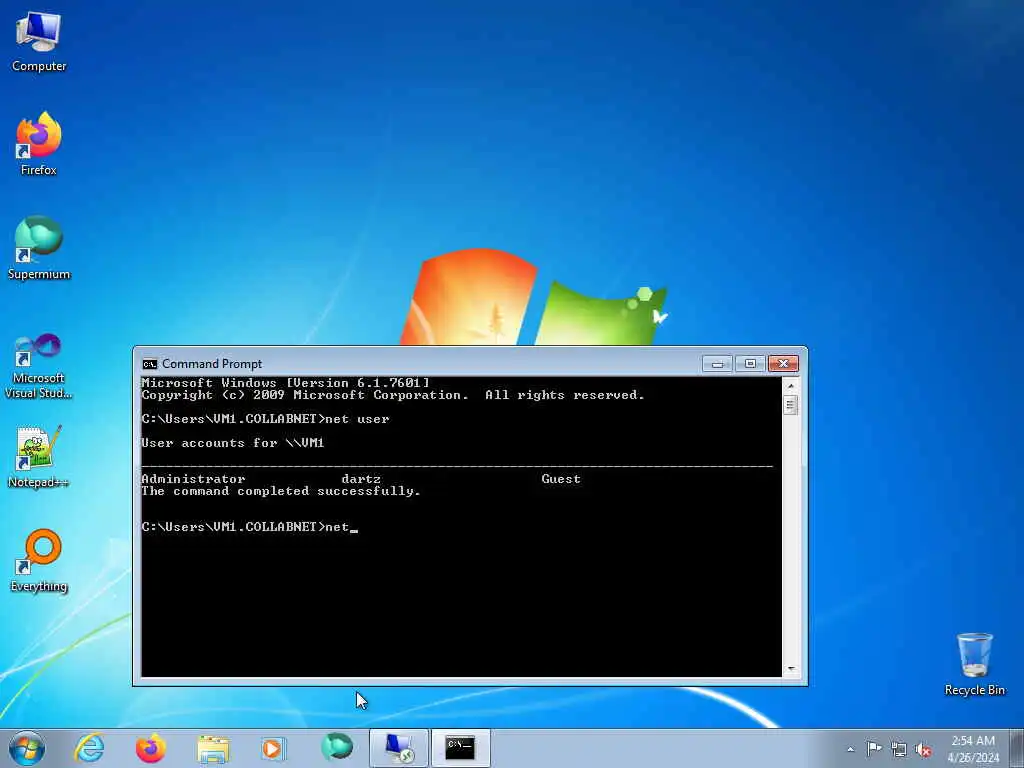Click the Copyright 2009 Microsoft line
This screenshot has height=768, width=1024.
pos(392,395)
